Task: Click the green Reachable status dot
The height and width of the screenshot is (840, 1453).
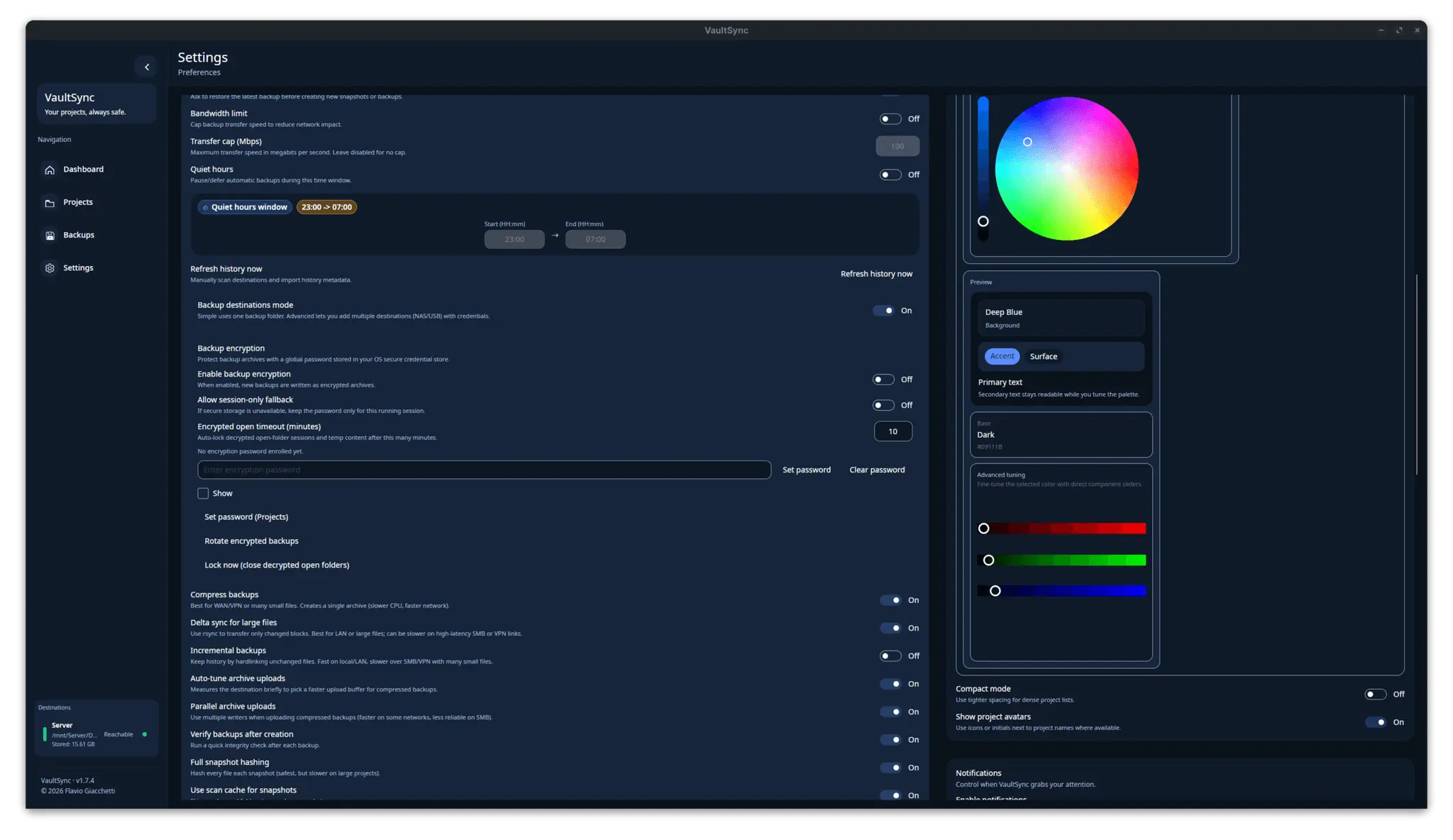Action: coord(145,734)
